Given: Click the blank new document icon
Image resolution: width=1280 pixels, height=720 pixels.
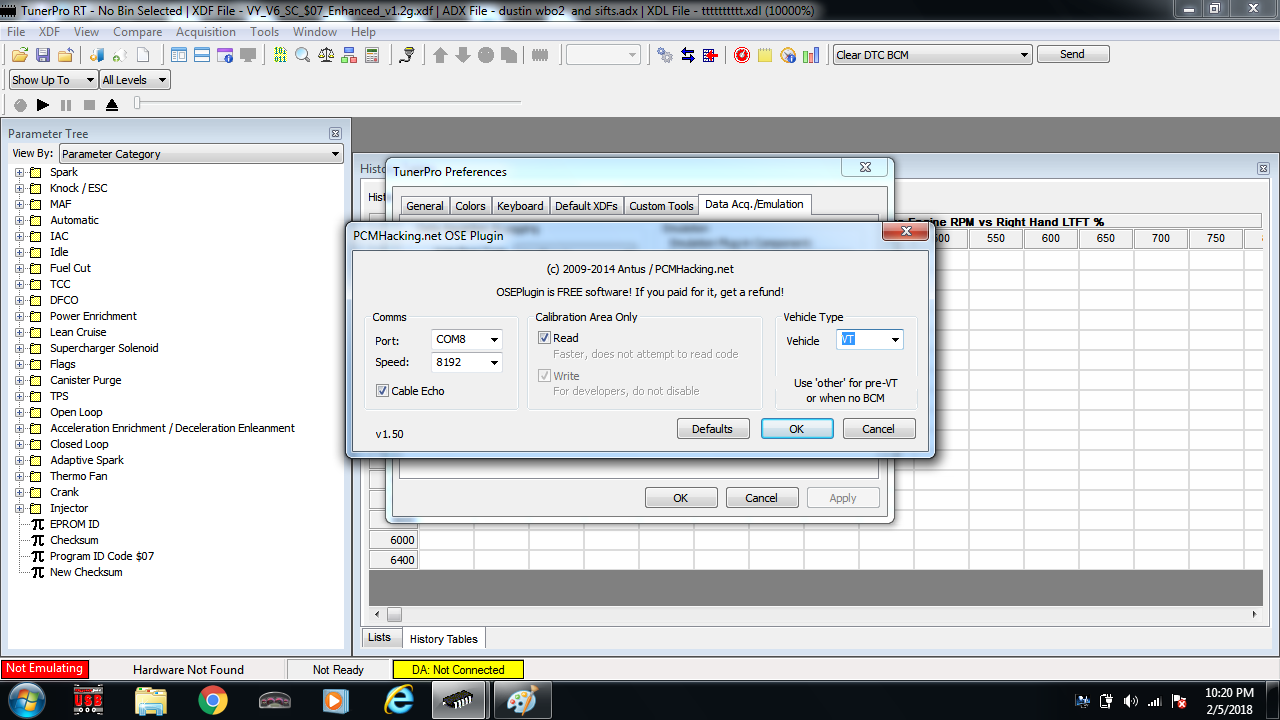Looking at the screenshot, I should (143, 55).
